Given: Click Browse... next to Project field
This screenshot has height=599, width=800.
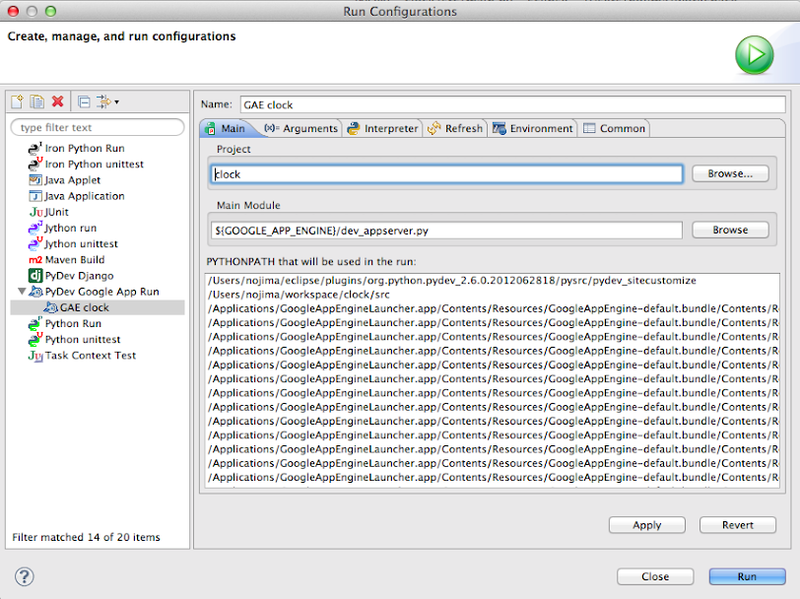Looking at the screenshot, I should [x=730, y=174].
